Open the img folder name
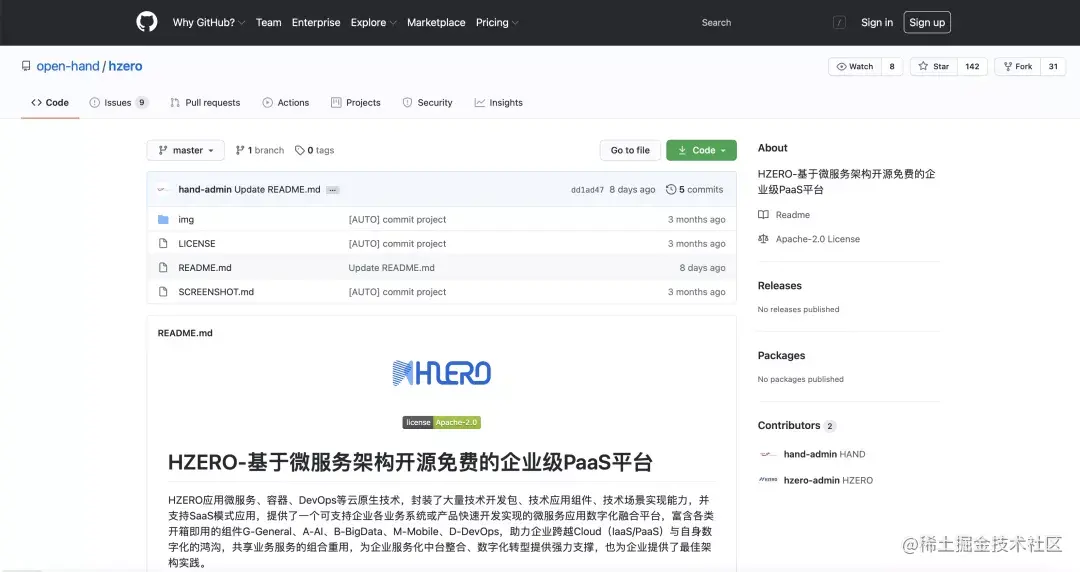Screen dimensions: 1080x572 (x=186, y=219)
